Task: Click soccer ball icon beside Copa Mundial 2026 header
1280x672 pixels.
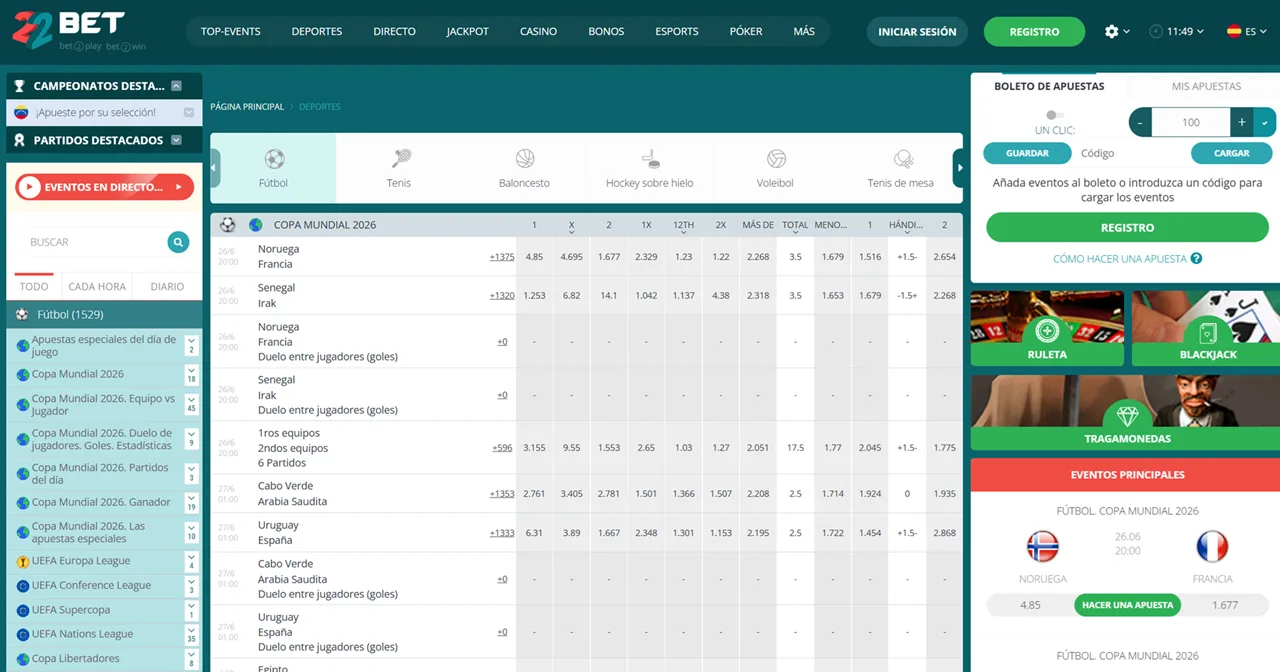Action: click(x=228, y=225)
